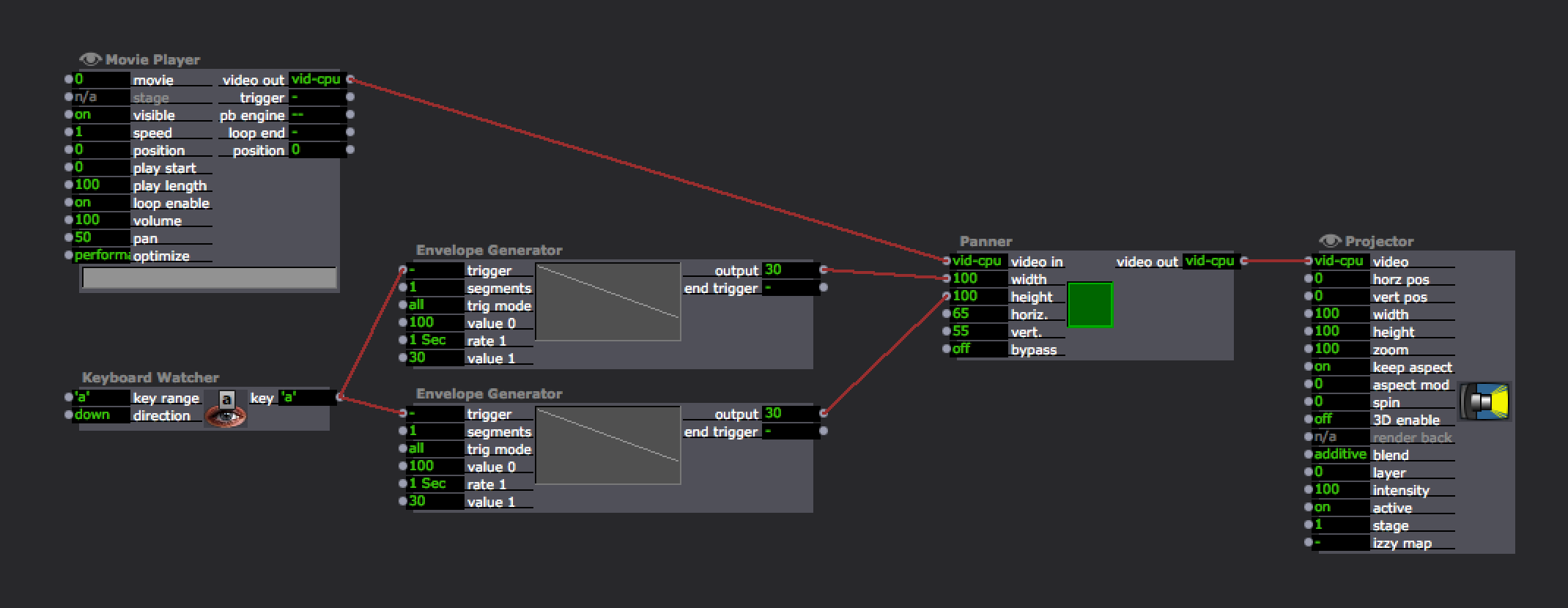
Task: Click bottom Envelope Generator envelope graph
Action: tap(608, 445)
